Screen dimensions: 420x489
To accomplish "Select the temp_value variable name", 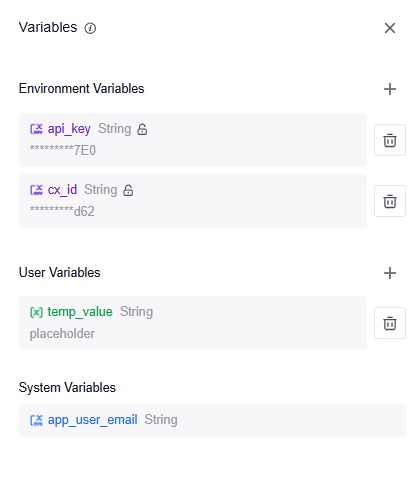I will point(80,312).
